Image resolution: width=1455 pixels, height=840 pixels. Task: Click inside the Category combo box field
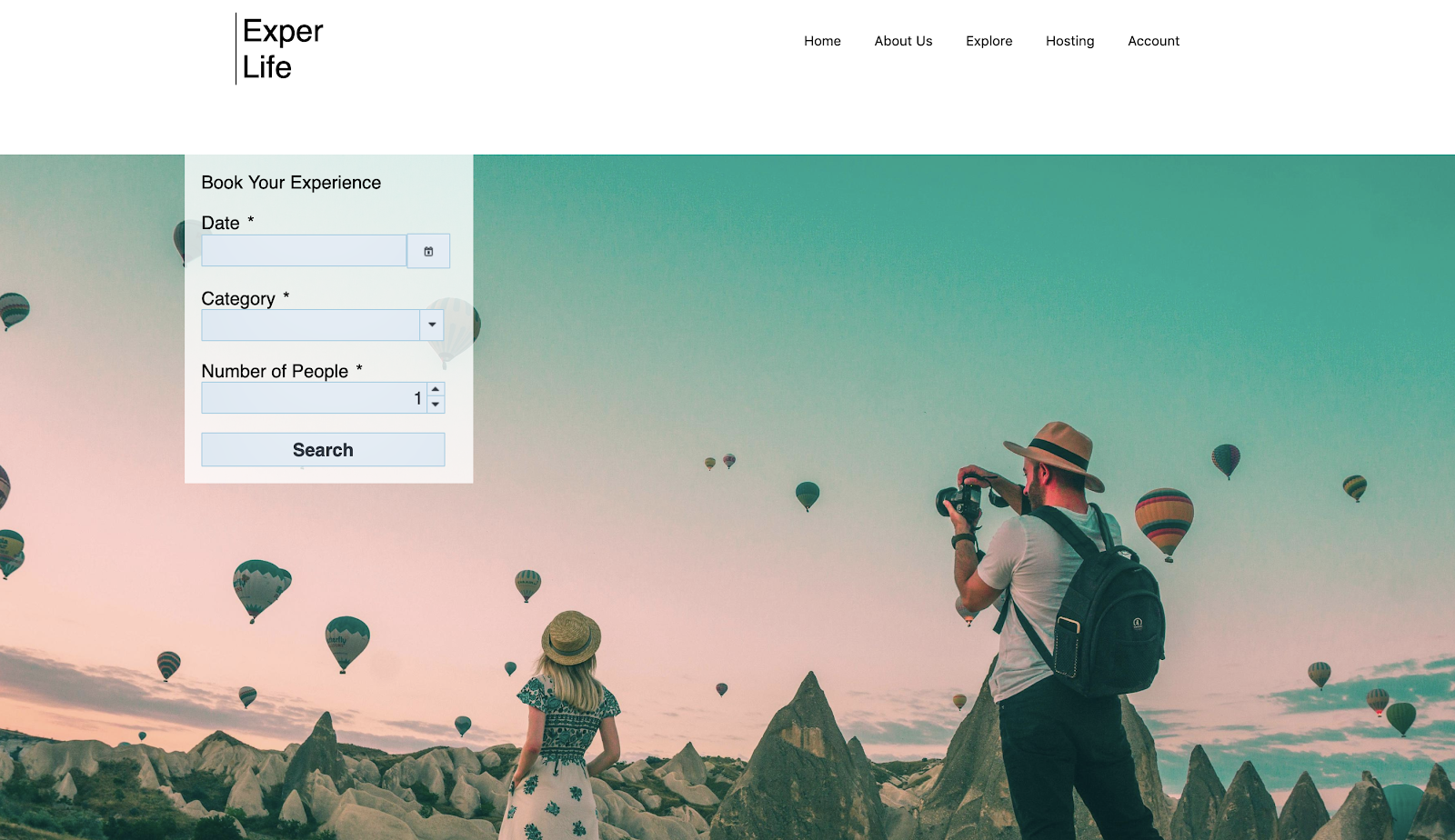(310, 325)
